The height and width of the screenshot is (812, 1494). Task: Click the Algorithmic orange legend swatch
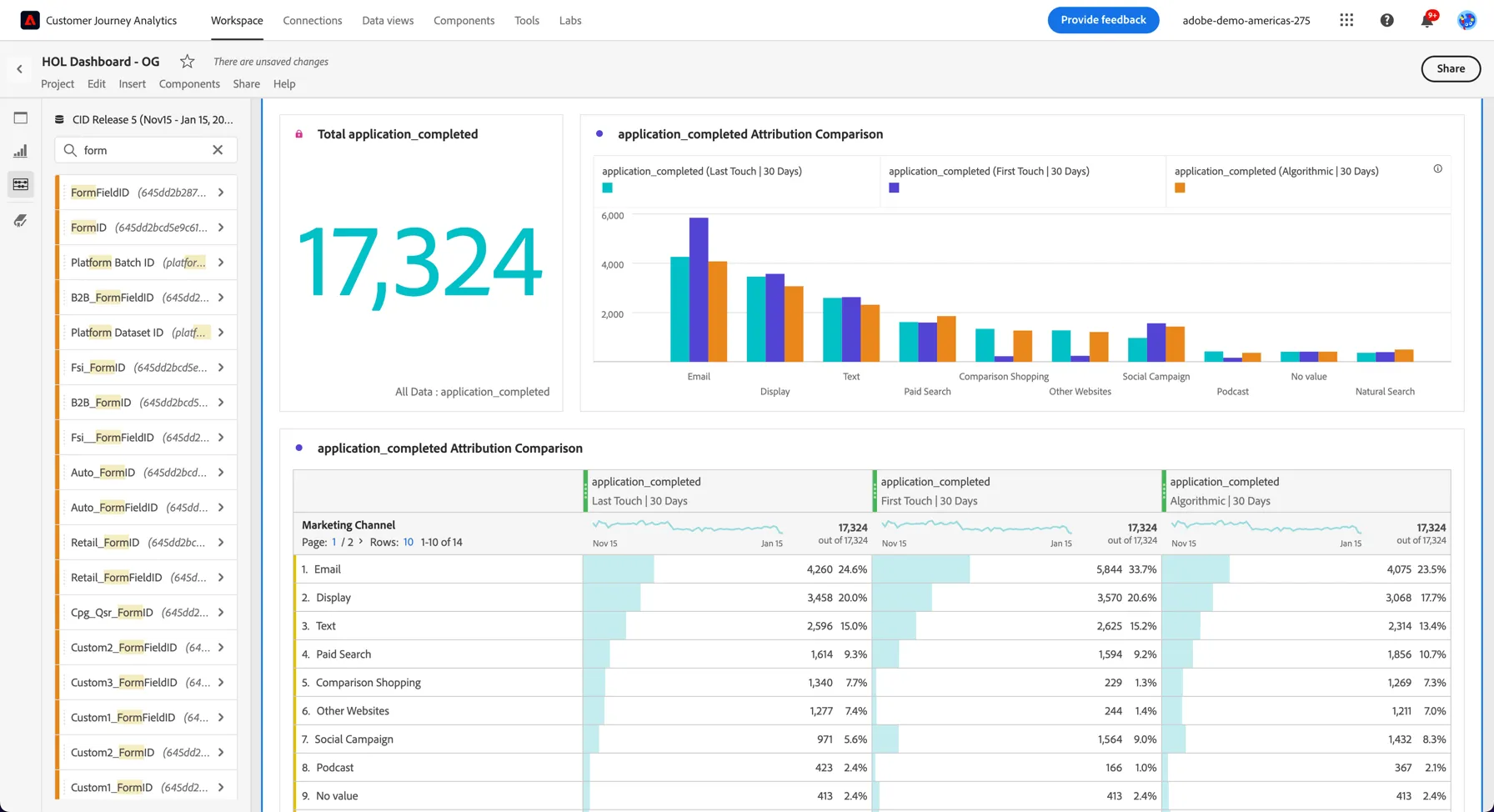[1180, 188]
